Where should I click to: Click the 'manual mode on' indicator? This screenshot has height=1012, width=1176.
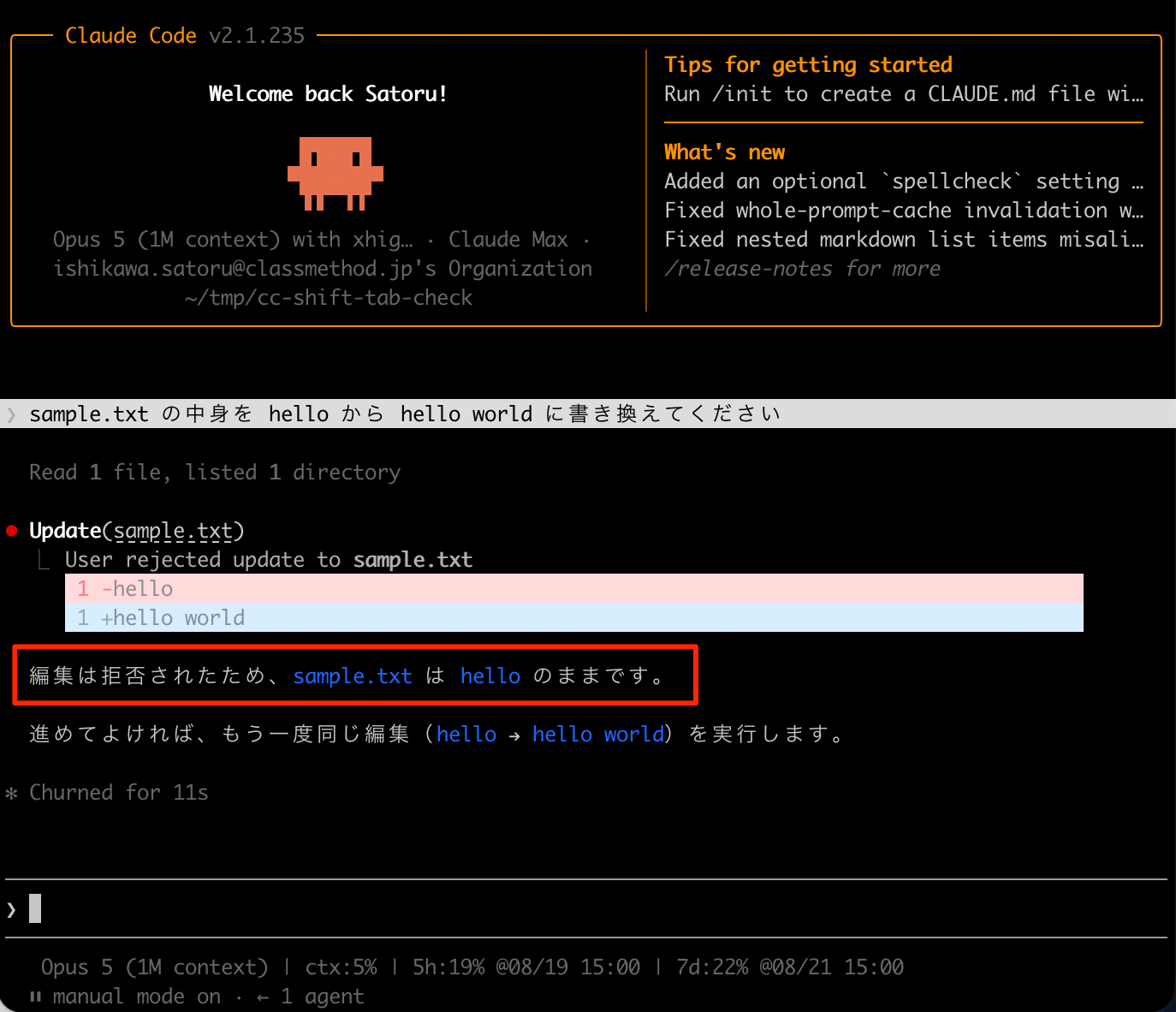(x=137, y=997)
